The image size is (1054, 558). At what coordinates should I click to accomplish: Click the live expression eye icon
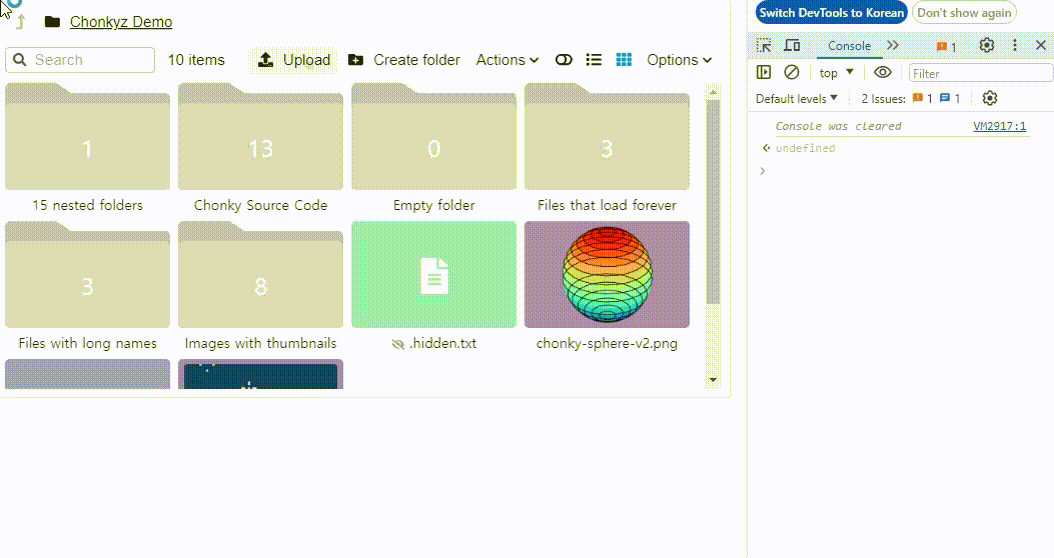coord(883,72)
